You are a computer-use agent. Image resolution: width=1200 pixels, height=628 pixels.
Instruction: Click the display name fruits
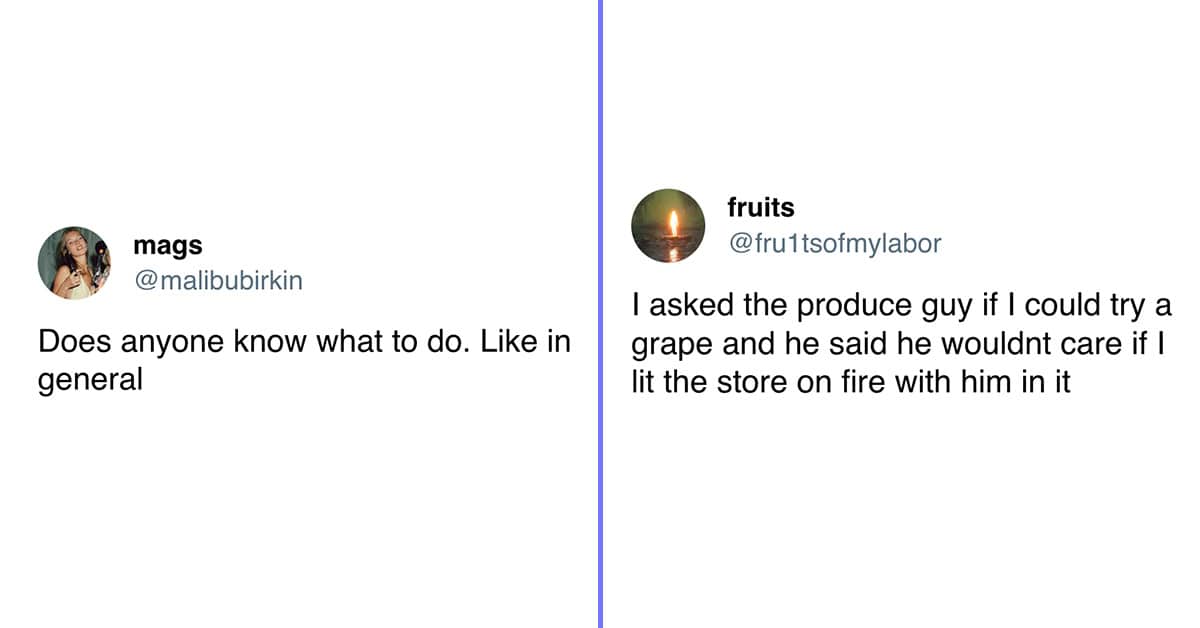point(761,207)
